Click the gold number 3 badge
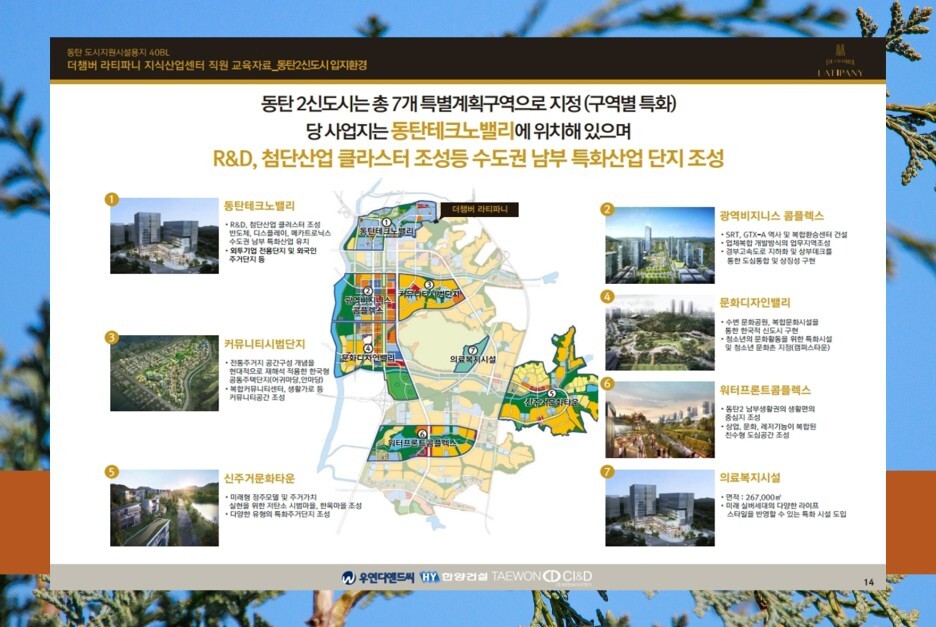Image resolution: width=936 pixels, height=627 pixels. click(111, 337)
